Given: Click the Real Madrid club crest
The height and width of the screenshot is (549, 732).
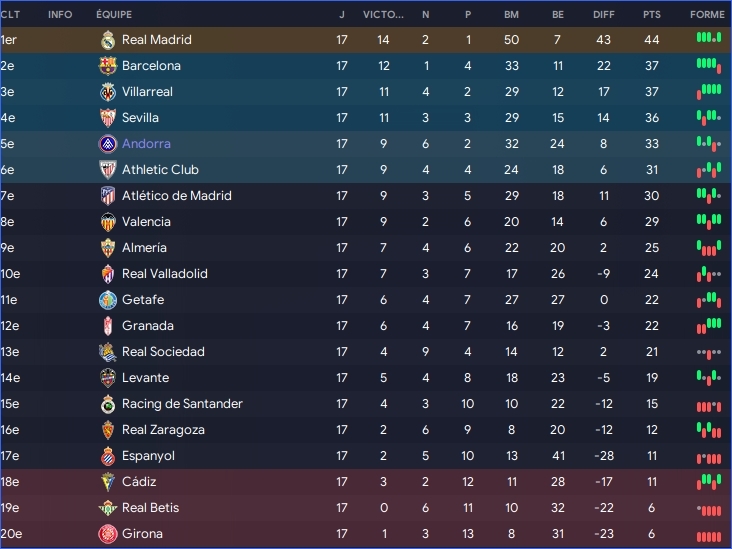Looking at the screenshot, I should [108, 40].
